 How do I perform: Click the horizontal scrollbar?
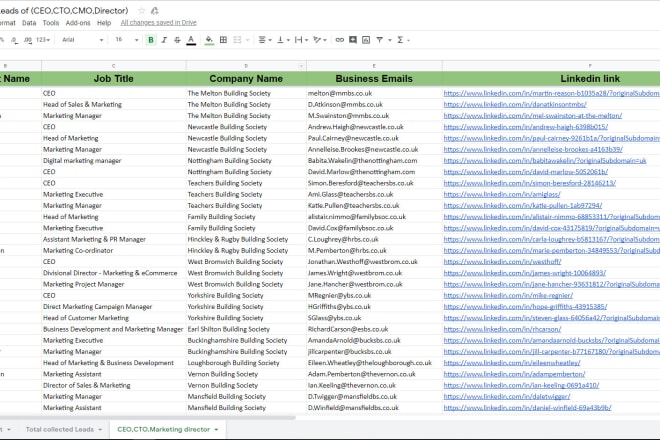pyautogui.click(x=147, y=418)
